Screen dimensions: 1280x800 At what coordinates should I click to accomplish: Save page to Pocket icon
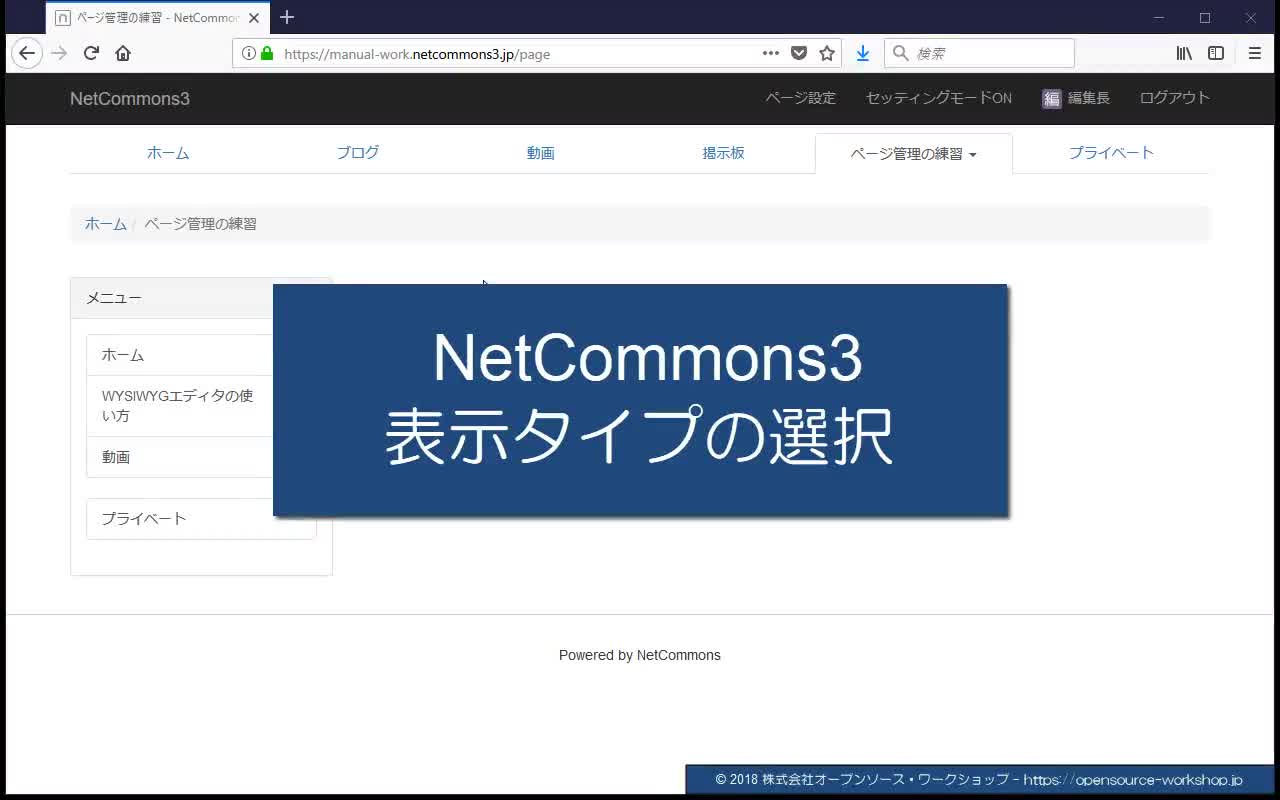[x=799, y=53]
